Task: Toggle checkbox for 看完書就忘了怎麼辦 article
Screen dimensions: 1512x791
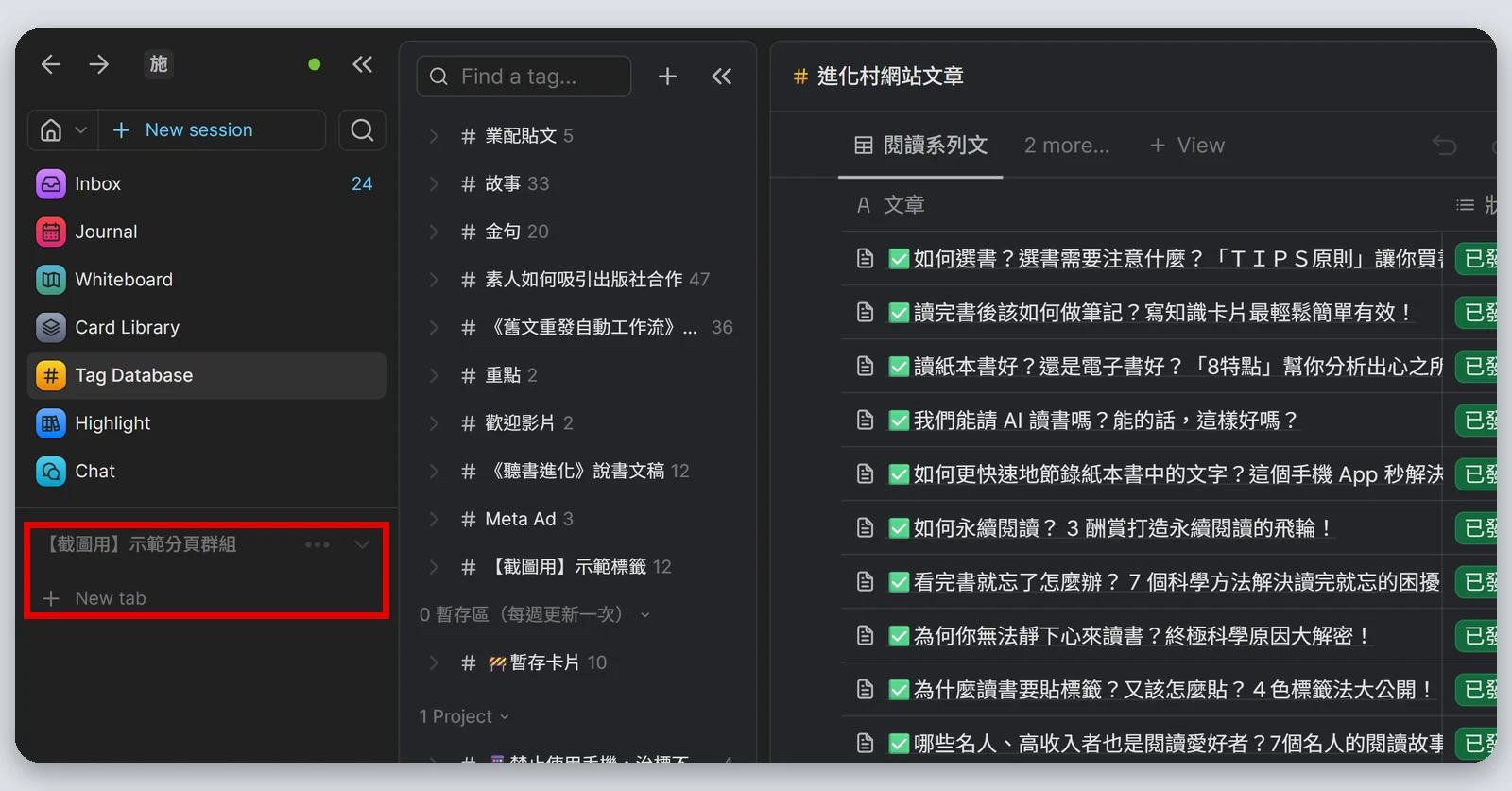Action: coord(899,582)
